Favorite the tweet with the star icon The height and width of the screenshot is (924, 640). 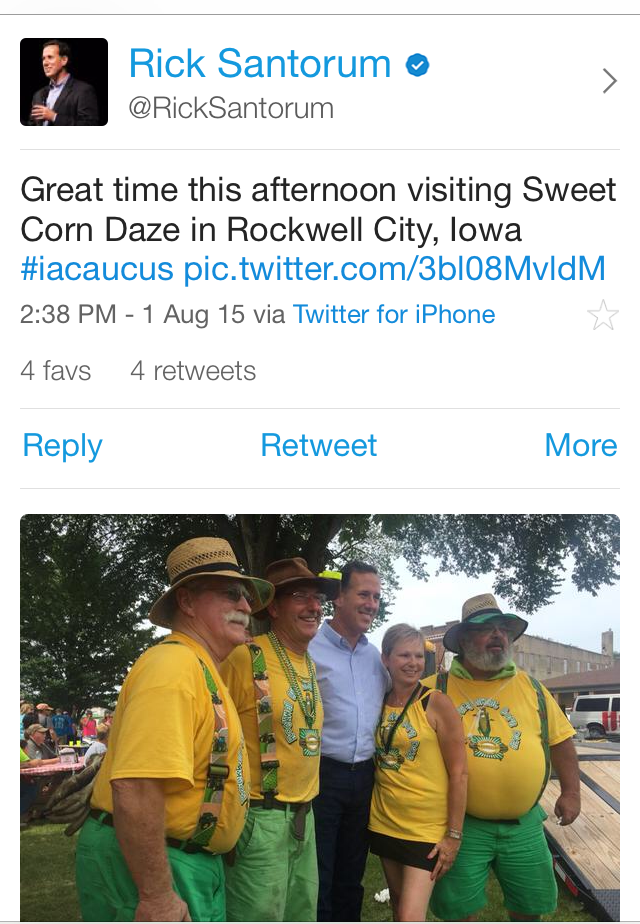603,316
